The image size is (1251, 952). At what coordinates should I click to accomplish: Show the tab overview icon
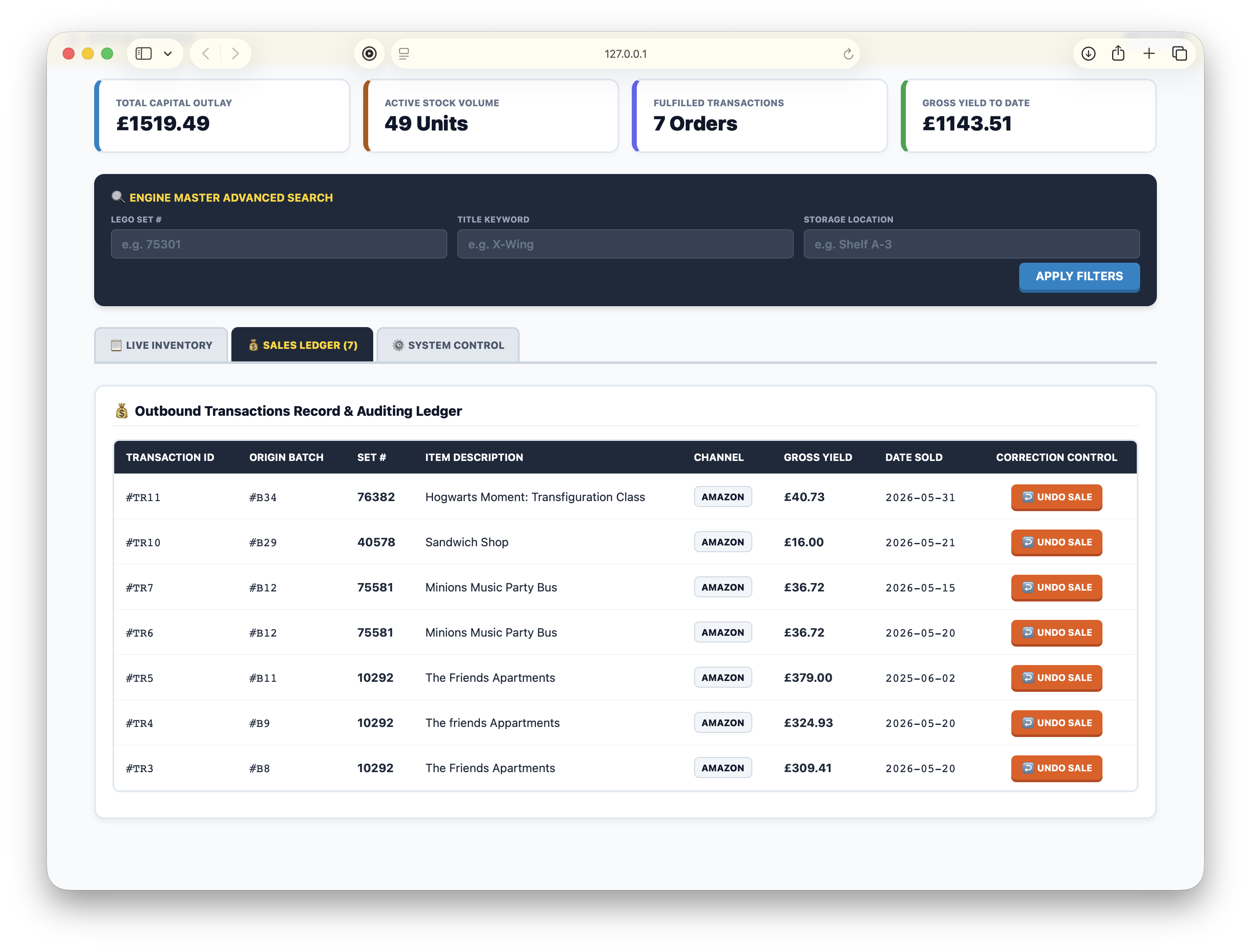point(1179,54)
